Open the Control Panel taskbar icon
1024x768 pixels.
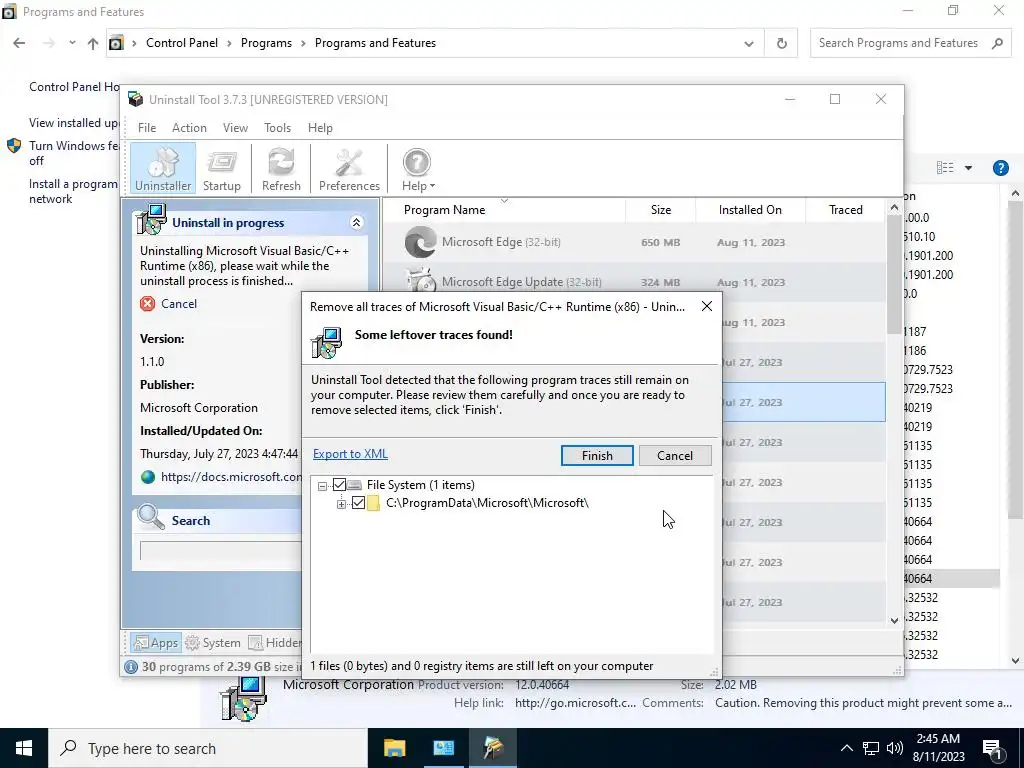pyautogui.click(x=443, y=748)
